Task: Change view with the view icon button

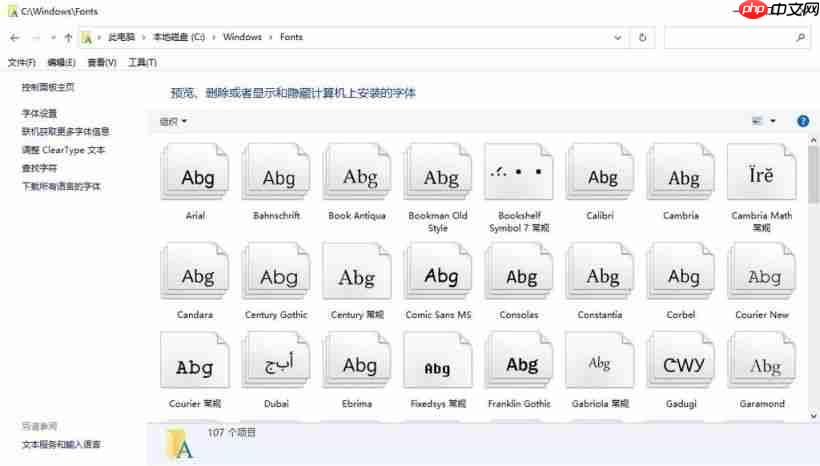Action: point(757,121)
